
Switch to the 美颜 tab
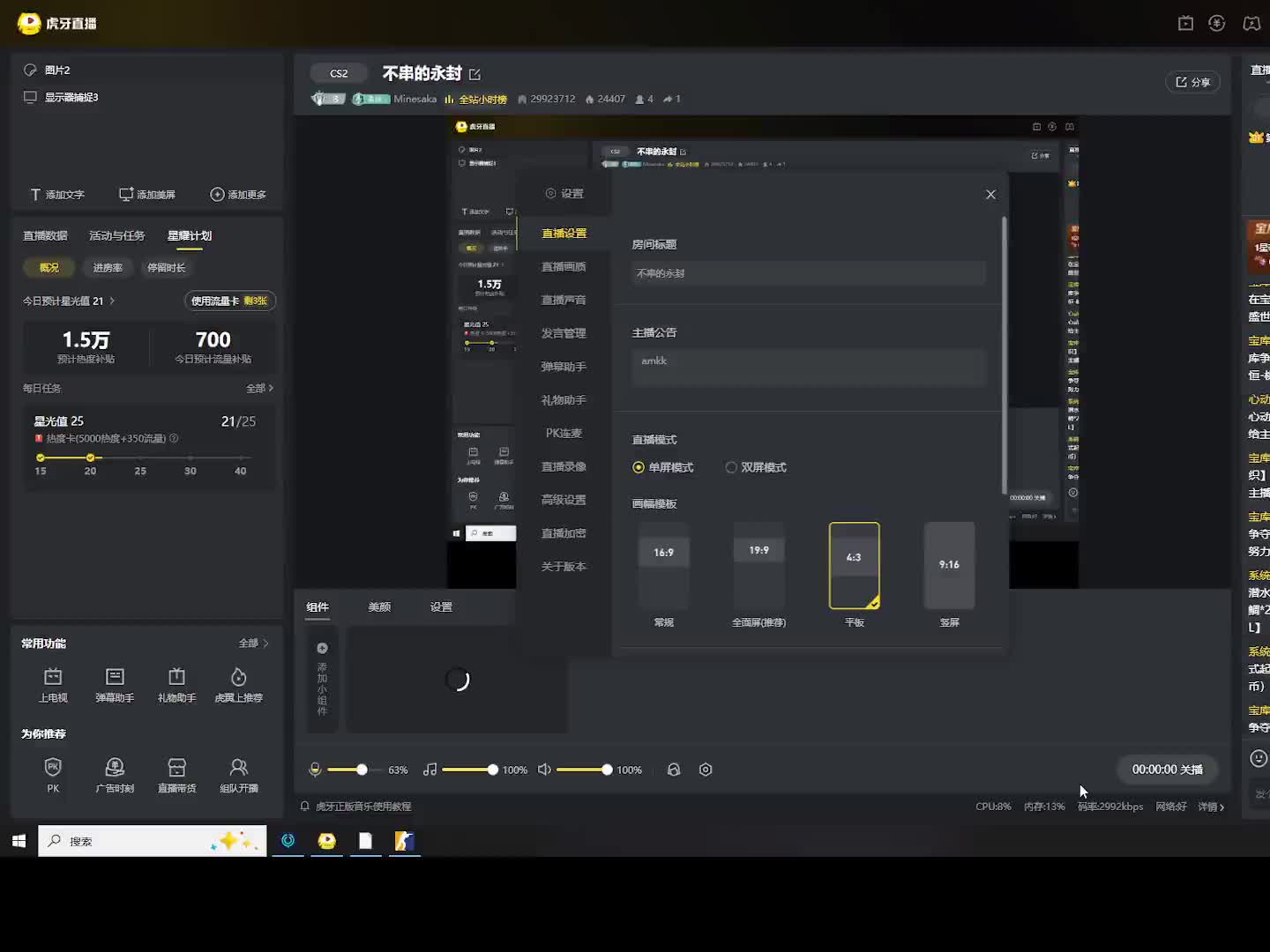(379, 606)
